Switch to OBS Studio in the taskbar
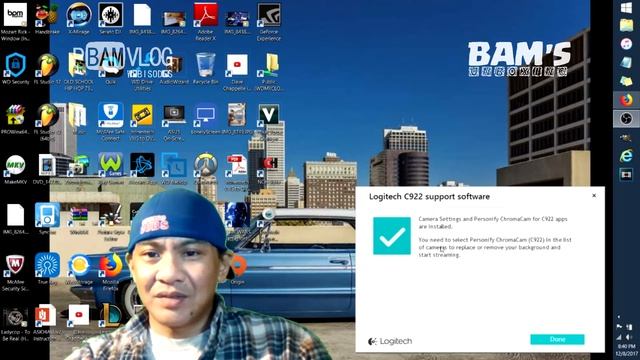 click(626, 119)
